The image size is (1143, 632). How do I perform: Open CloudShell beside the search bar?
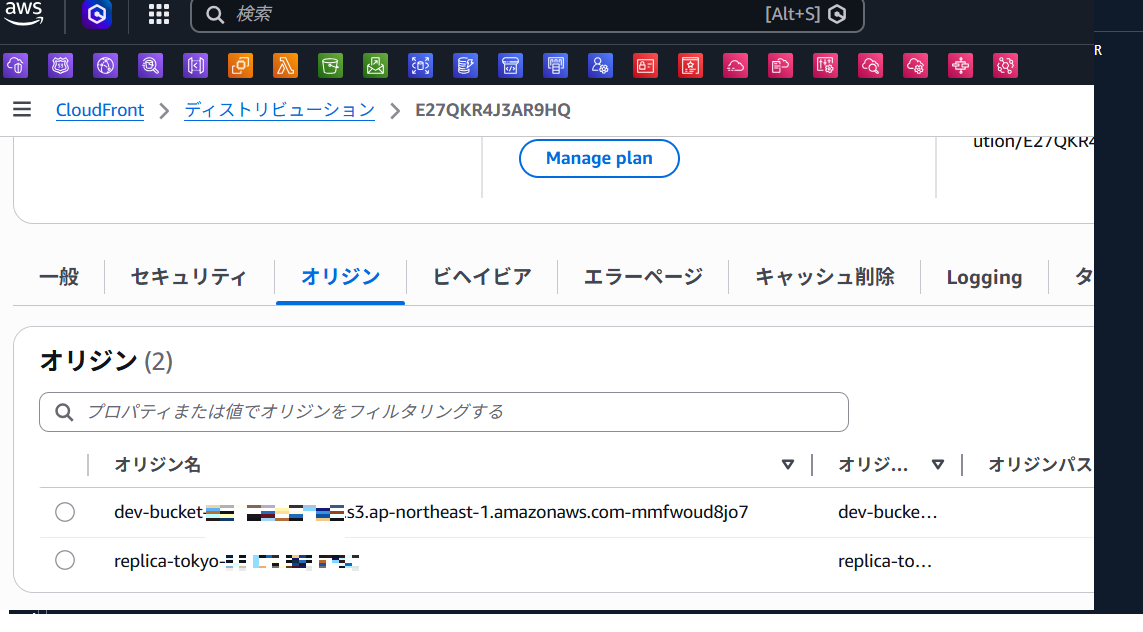(x=837, y=15)
